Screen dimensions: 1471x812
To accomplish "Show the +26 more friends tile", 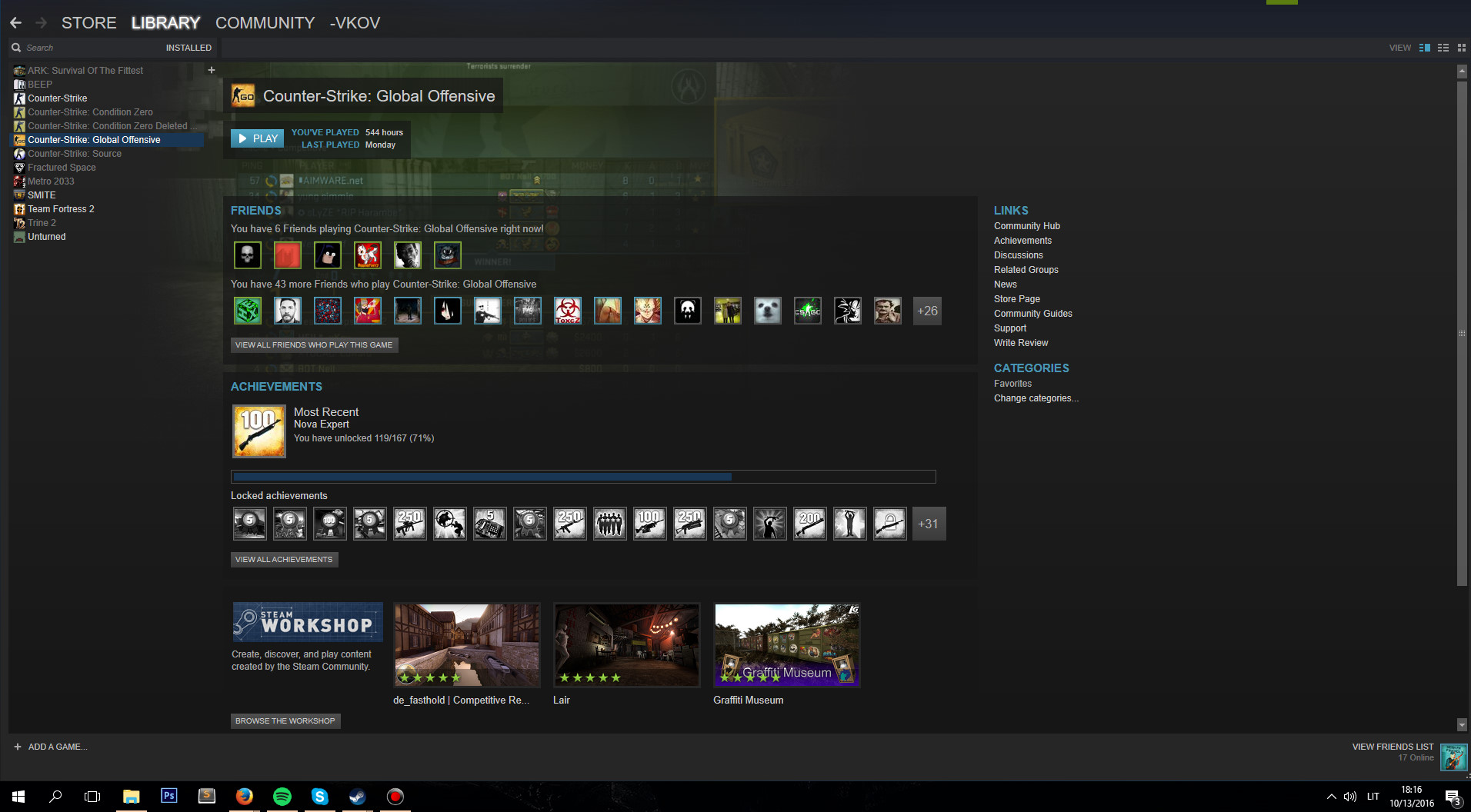I will click(927, 311).
